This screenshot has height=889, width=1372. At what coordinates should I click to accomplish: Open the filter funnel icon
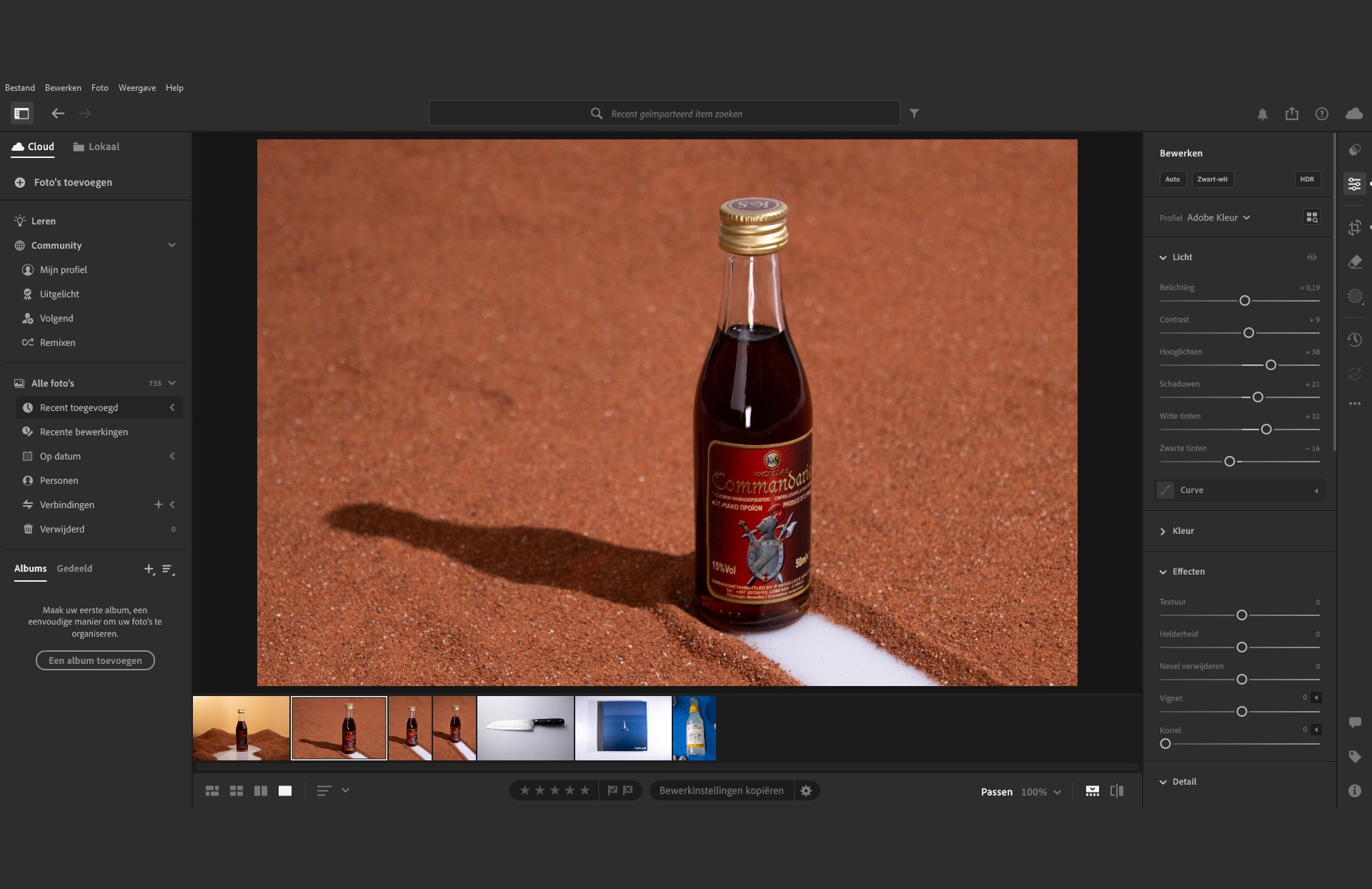pos(914,113)
